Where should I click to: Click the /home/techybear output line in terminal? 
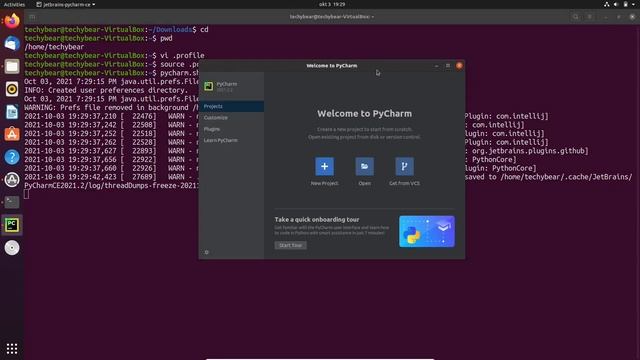pos(54,47)
